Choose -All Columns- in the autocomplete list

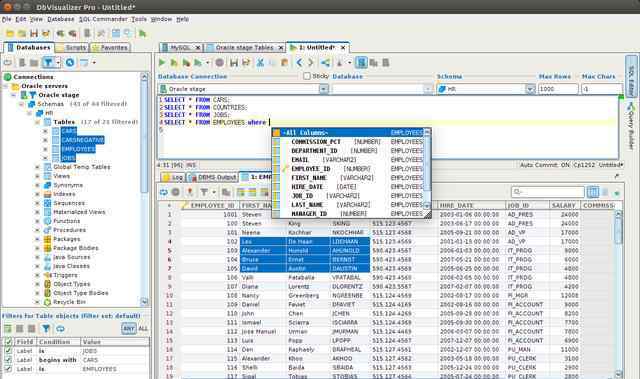point(348,133)
